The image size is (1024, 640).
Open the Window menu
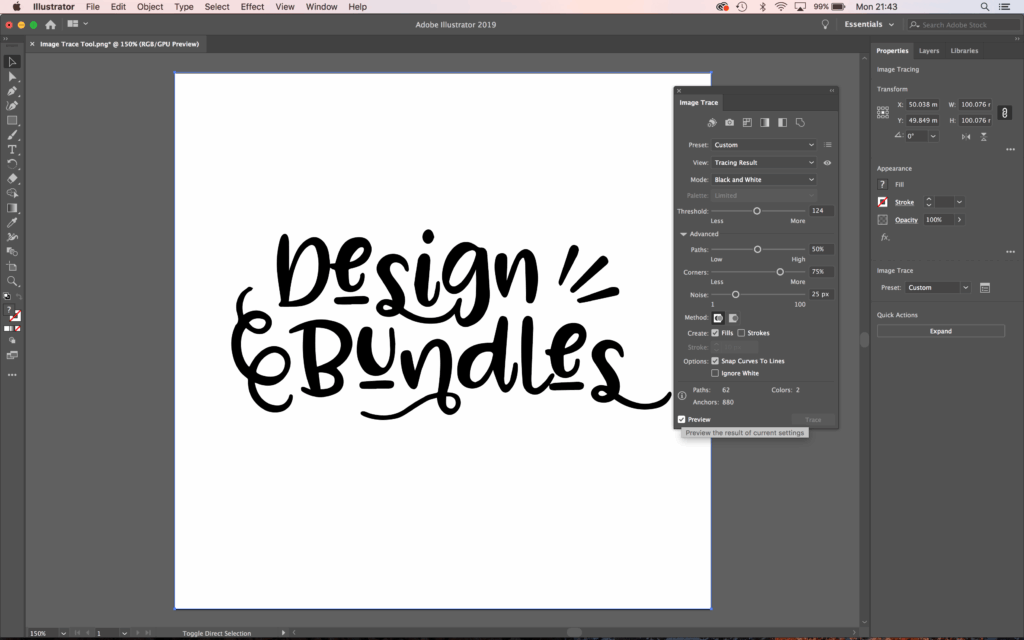click(x=321, y=7)
